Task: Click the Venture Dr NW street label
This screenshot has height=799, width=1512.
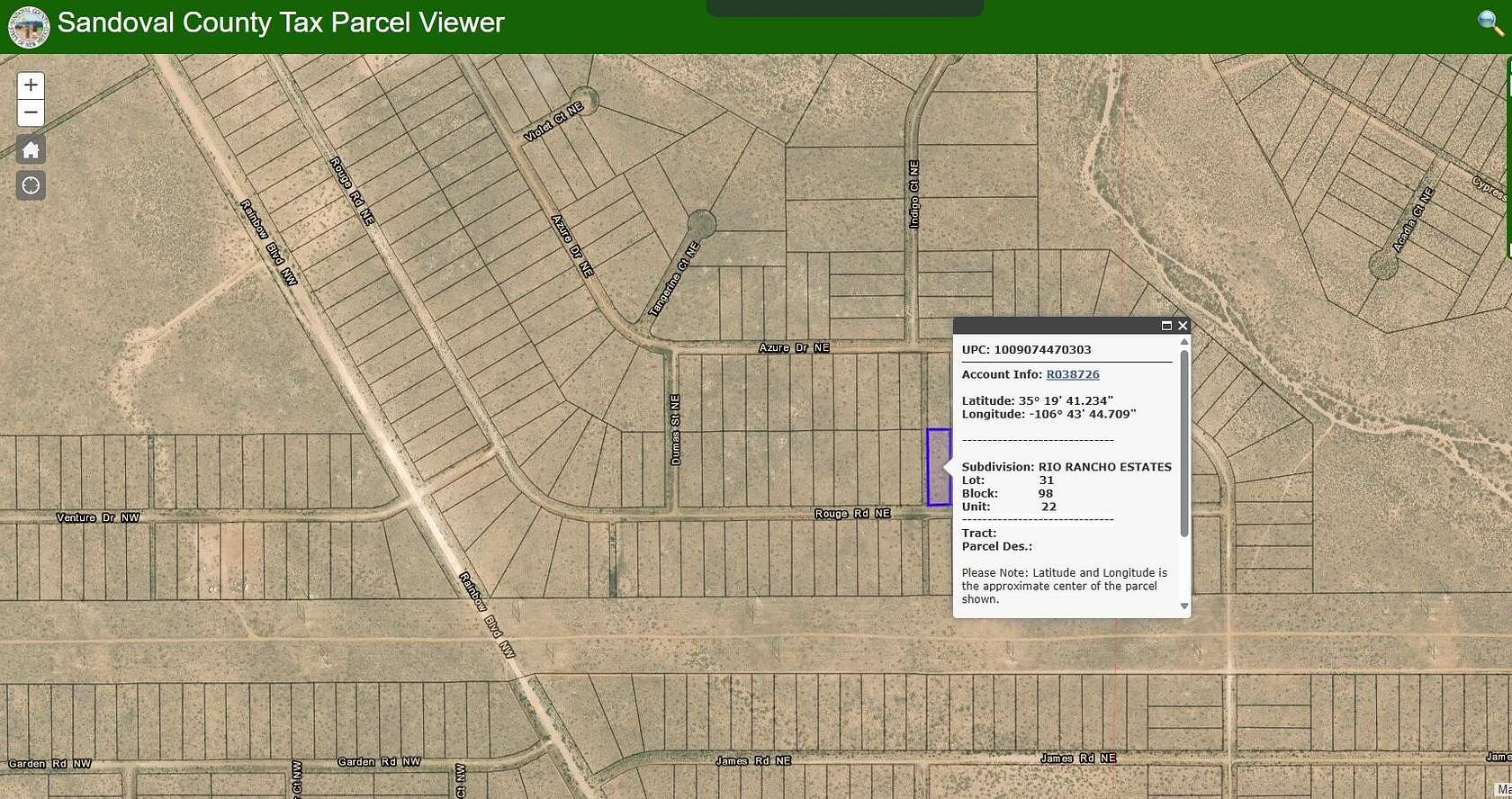Action: click(97, 517)
